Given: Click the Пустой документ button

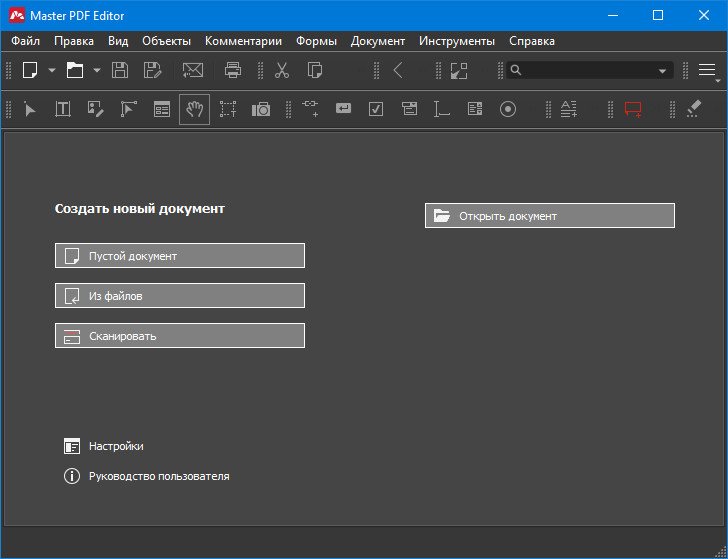Looking at the screenshot, I should tap(180, 256).
